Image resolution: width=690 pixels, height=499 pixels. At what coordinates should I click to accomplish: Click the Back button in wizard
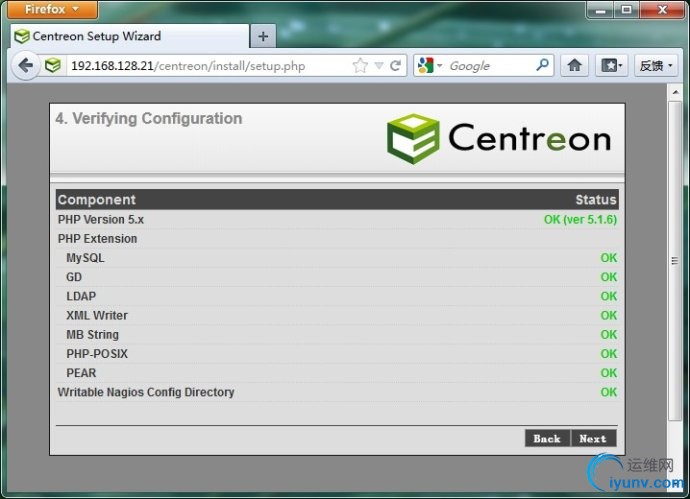click(547, 438)
